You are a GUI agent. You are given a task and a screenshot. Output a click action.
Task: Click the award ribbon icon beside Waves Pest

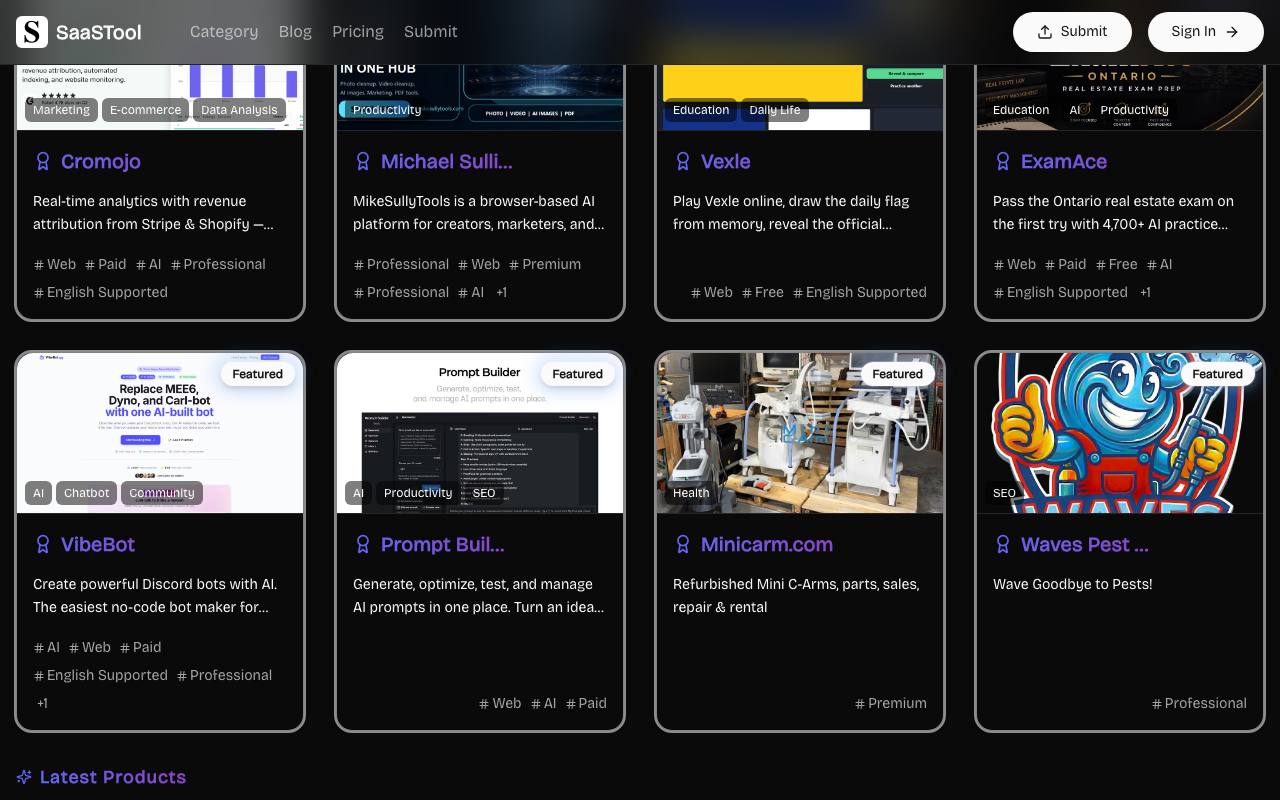(x=1003, y=544)
